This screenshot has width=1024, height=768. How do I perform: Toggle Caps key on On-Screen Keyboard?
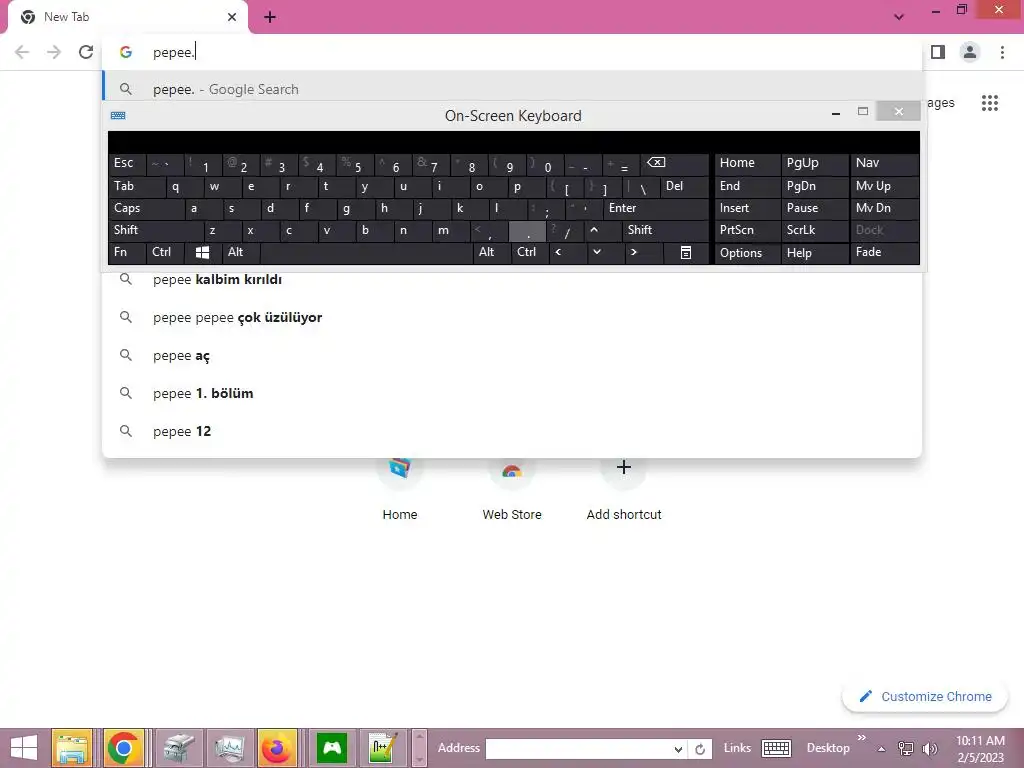(x=146, y=208)
